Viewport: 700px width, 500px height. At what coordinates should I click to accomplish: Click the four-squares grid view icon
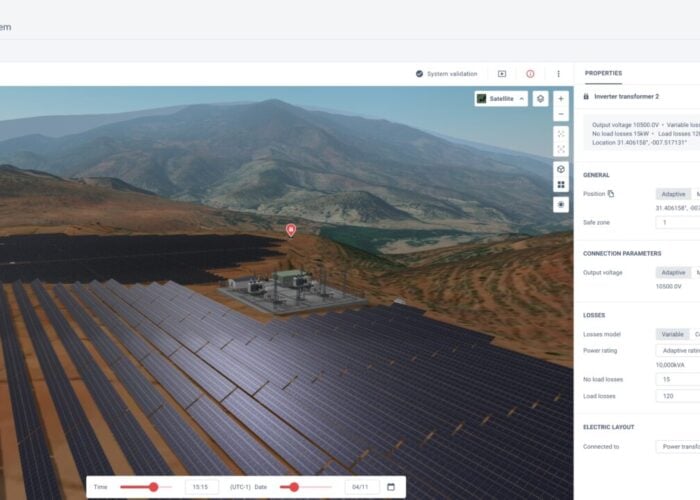[x=560, y=185]
